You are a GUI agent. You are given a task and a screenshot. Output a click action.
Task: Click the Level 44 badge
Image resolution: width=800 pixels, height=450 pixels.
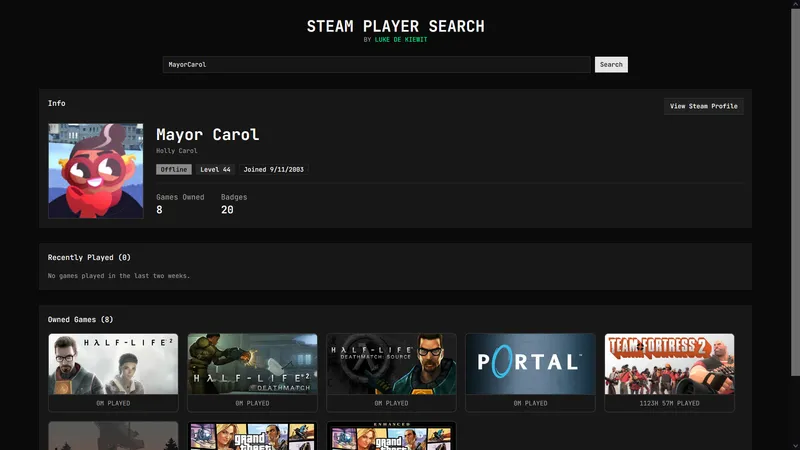[215, 169]
